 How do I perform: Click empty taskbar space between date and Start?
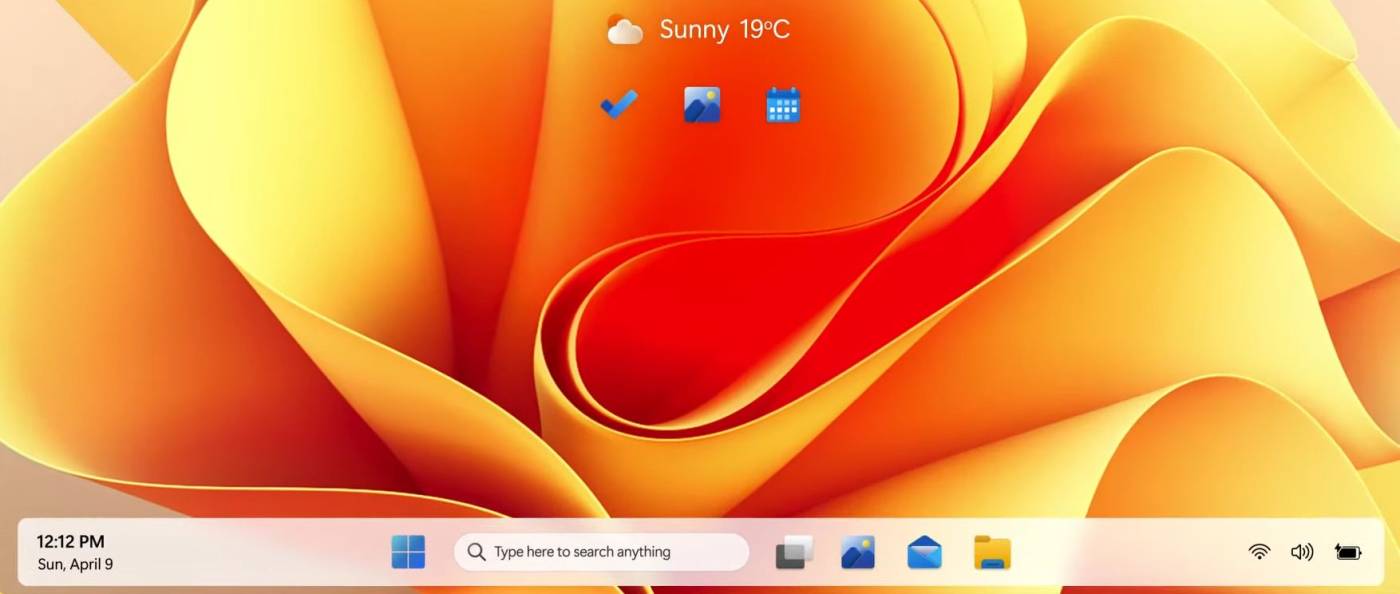pyautogui.click(x=250, y=552)
